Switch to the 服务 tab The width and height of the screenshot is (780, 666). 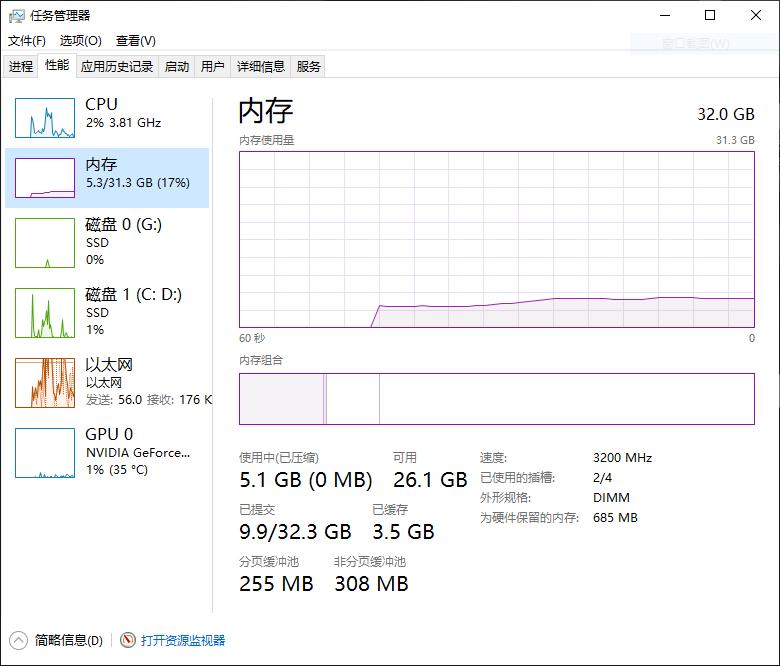coord(309,67)
